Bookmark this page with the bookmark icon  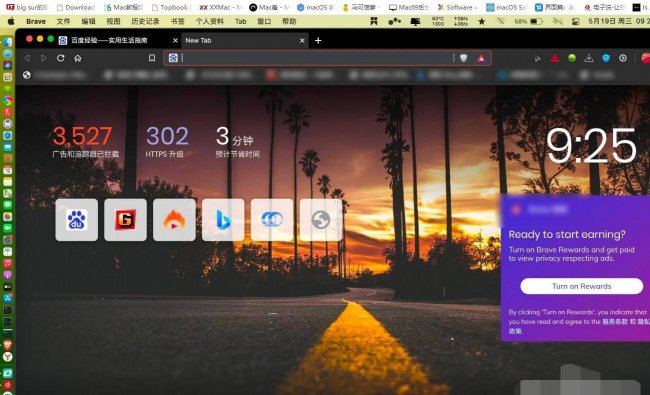point(152,58)
